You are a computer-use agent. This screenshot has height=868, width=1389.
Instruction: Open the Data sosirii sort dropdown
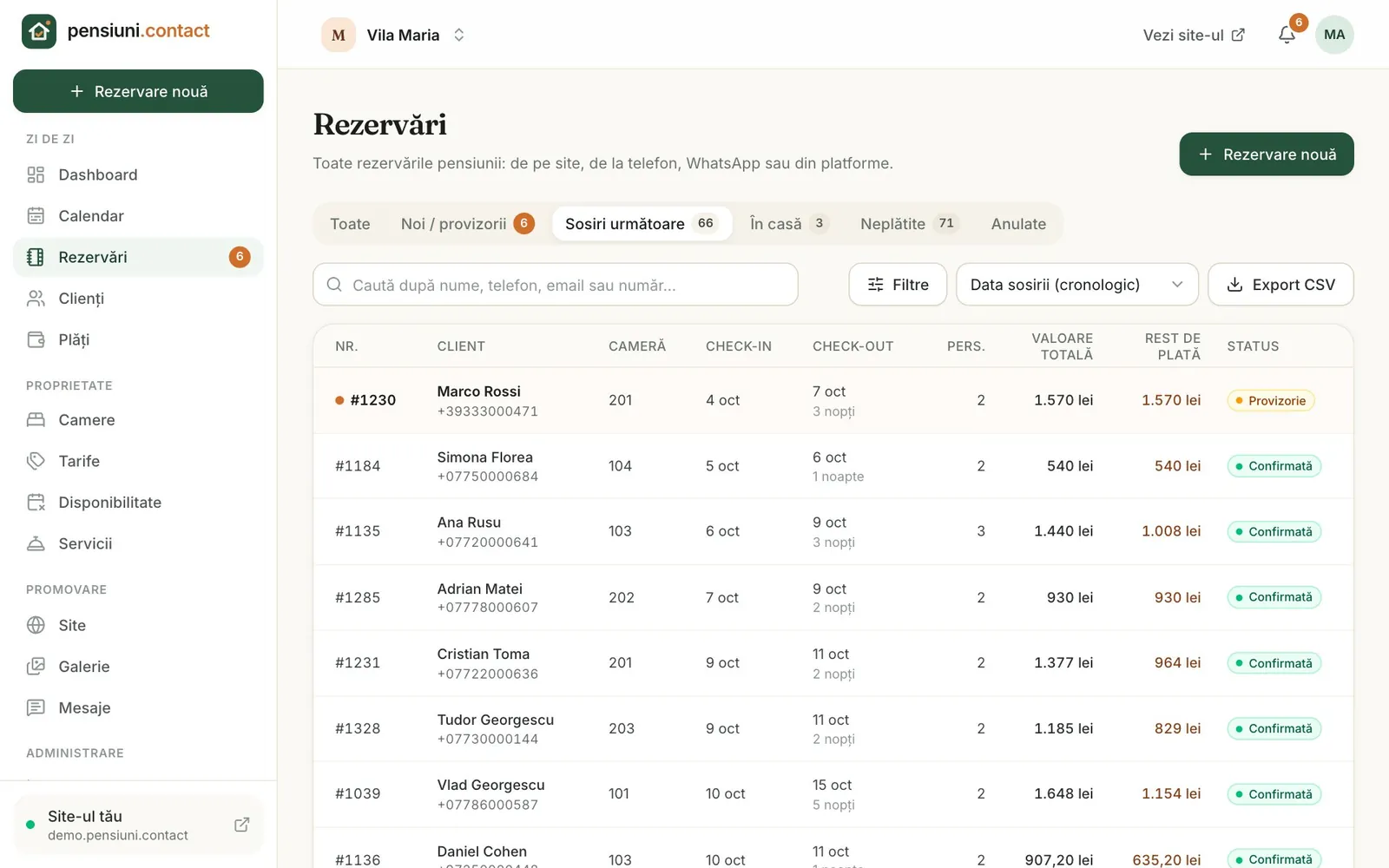(x=1076, y=285)
